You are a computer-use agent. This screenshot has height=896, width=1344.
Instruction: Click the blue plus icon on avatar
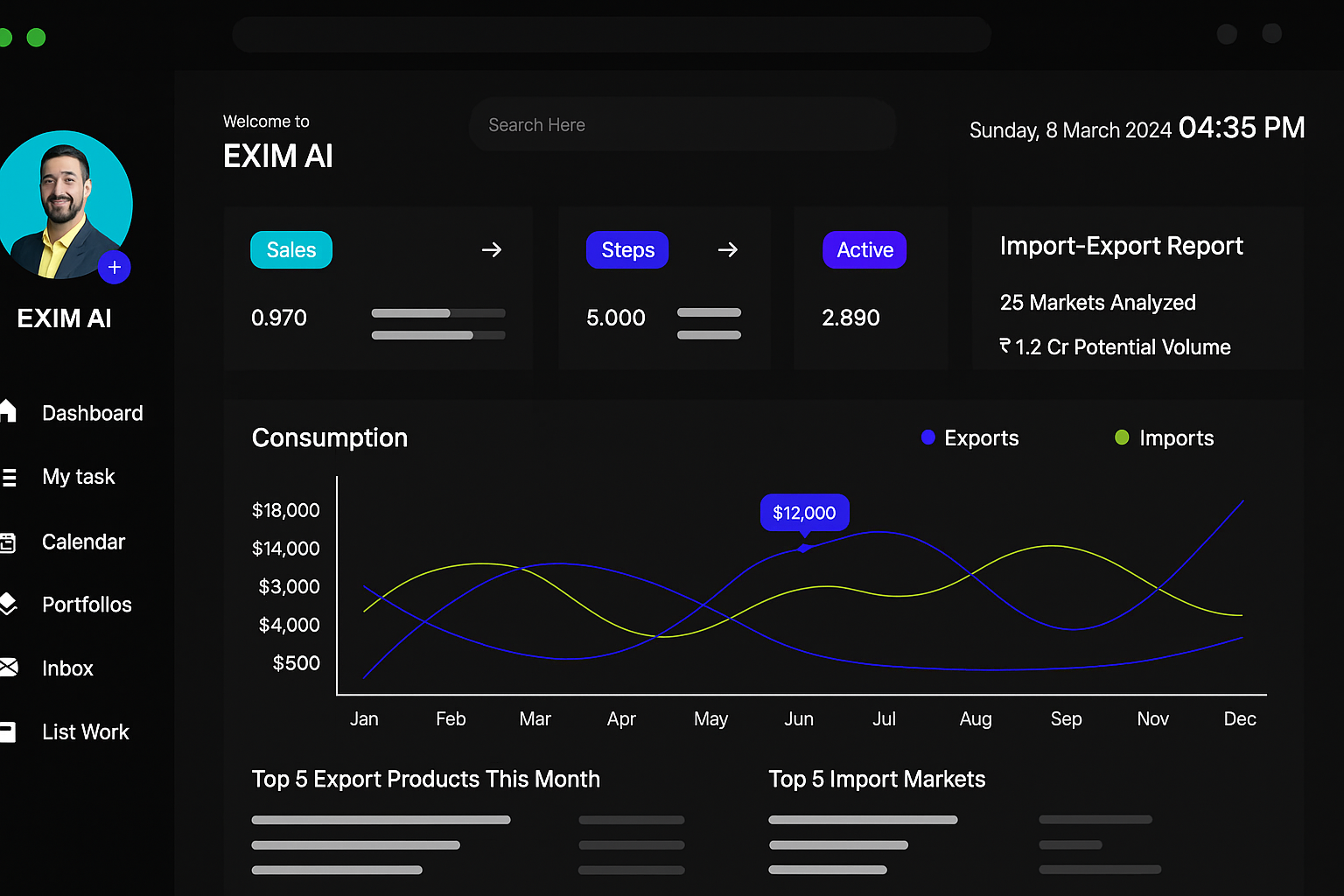tap(115, 268)
